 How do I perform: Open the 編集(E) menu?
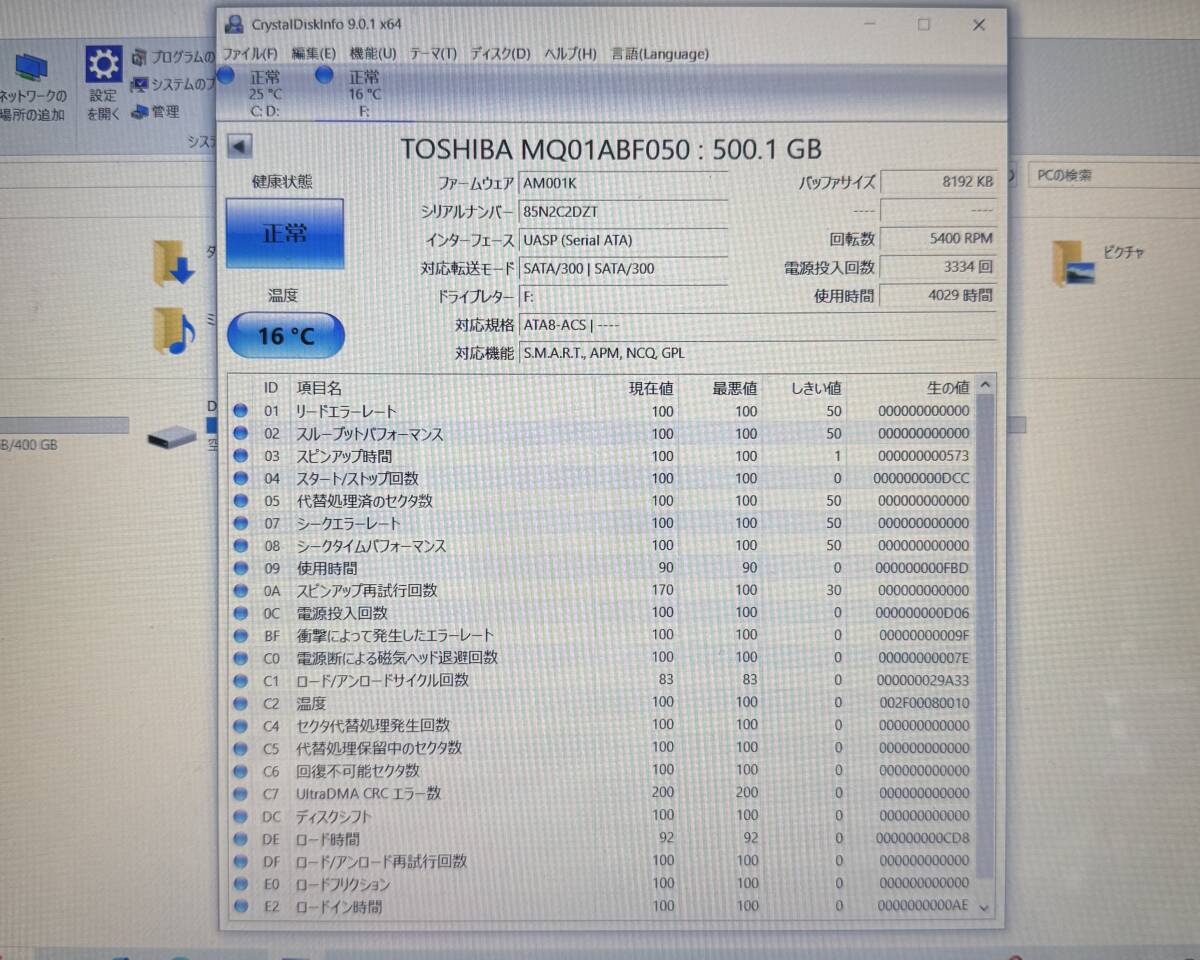[313, 54]
